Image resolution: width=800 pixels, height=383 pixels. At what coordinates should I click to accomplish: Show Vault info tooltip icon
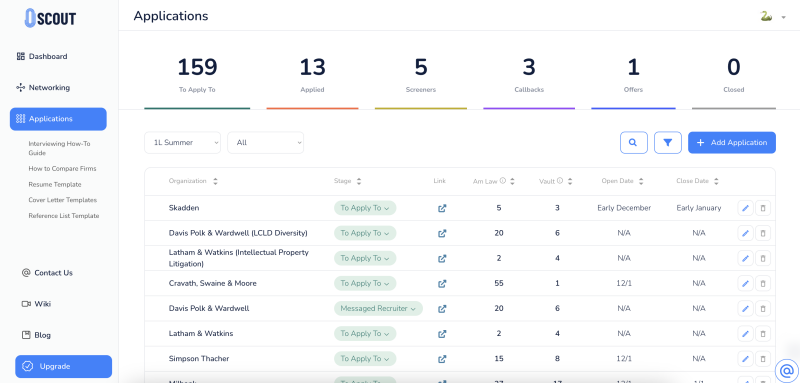560,181
